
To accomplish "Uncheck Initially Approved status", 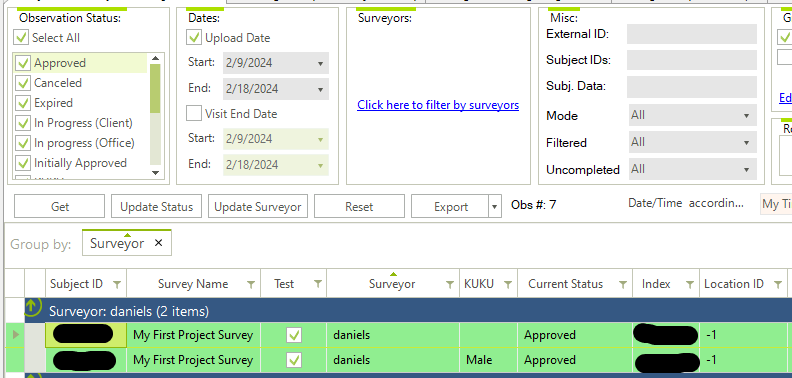I will (x=23, y=163).
